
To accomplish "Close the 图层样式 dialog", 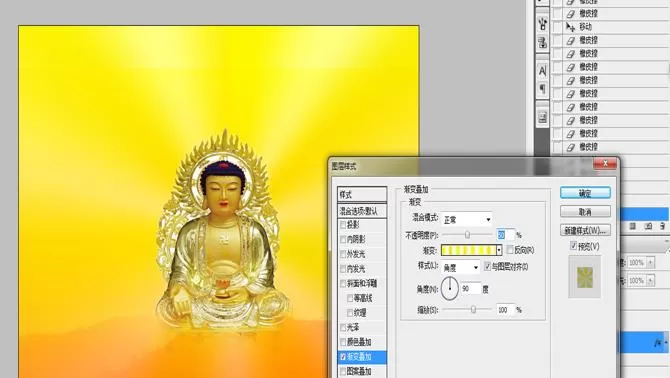I will coord(605,164).
